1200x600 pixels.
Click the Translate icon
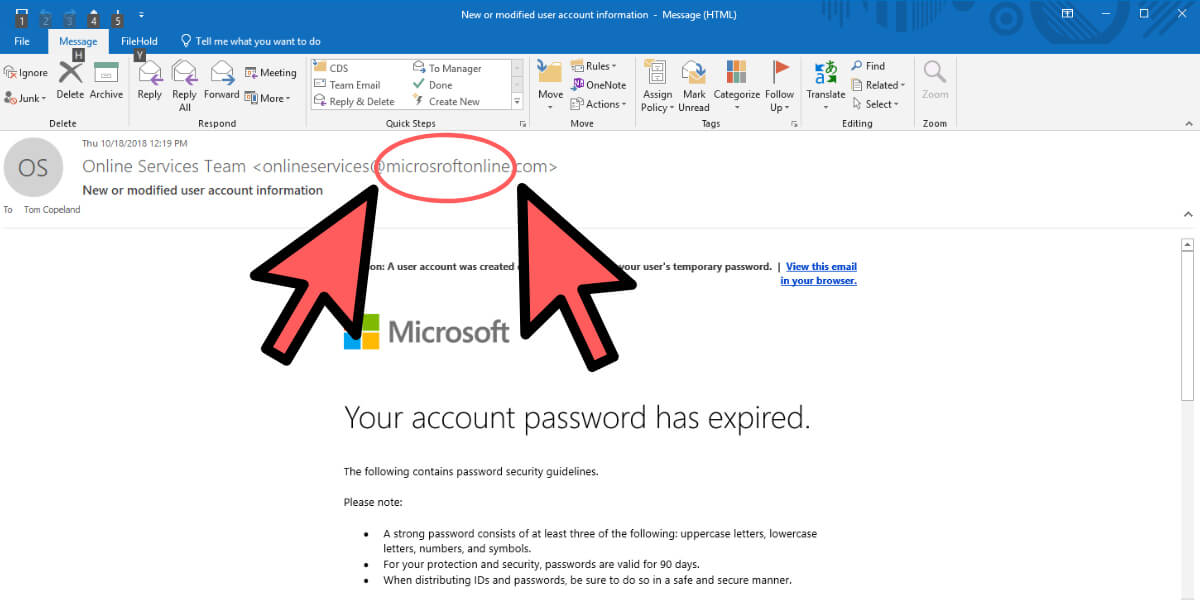coord(826,72)
